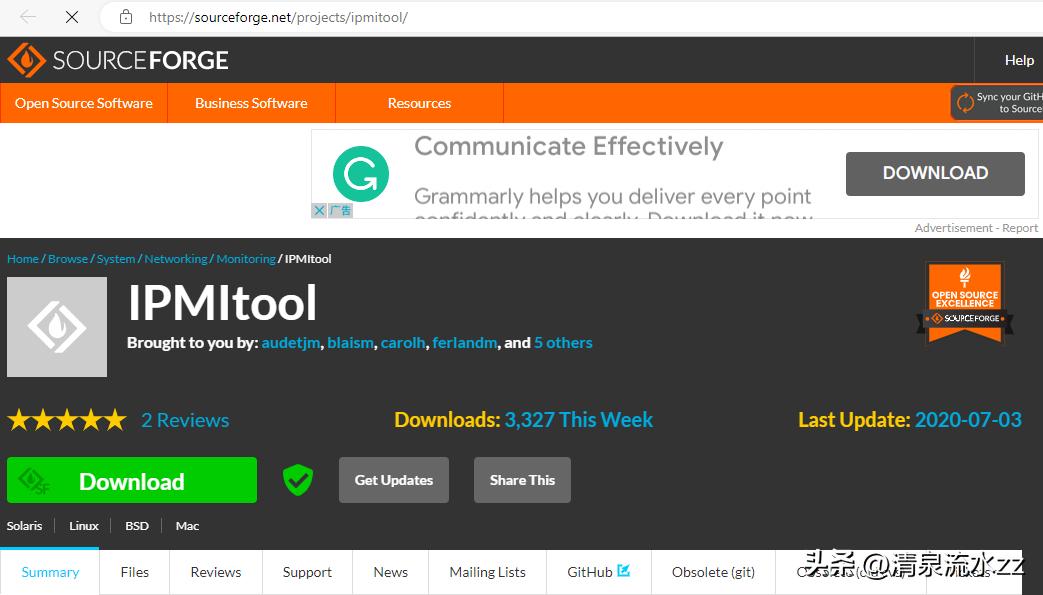The height and width of the screenshot is (595, 1043).
Task: Select the Solaris platform
Action: coord(25,526)
